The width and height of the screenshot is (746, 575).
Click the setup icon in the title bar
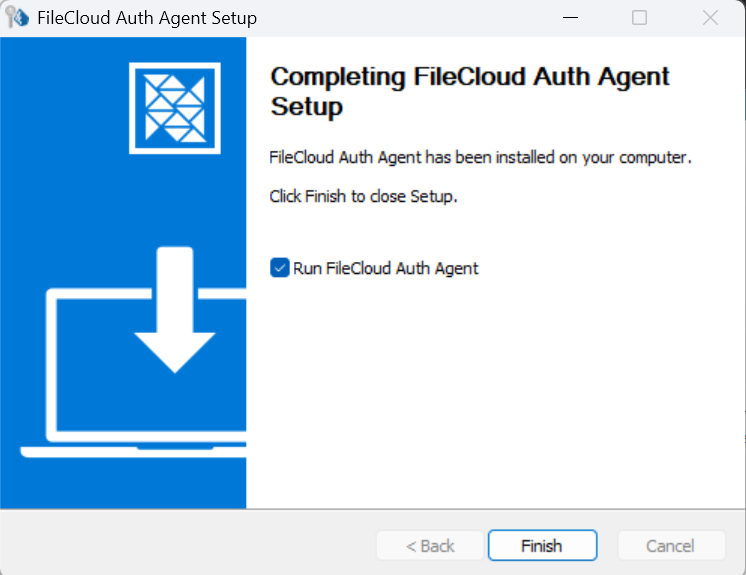pyautogui.click(x=17, y=18)
